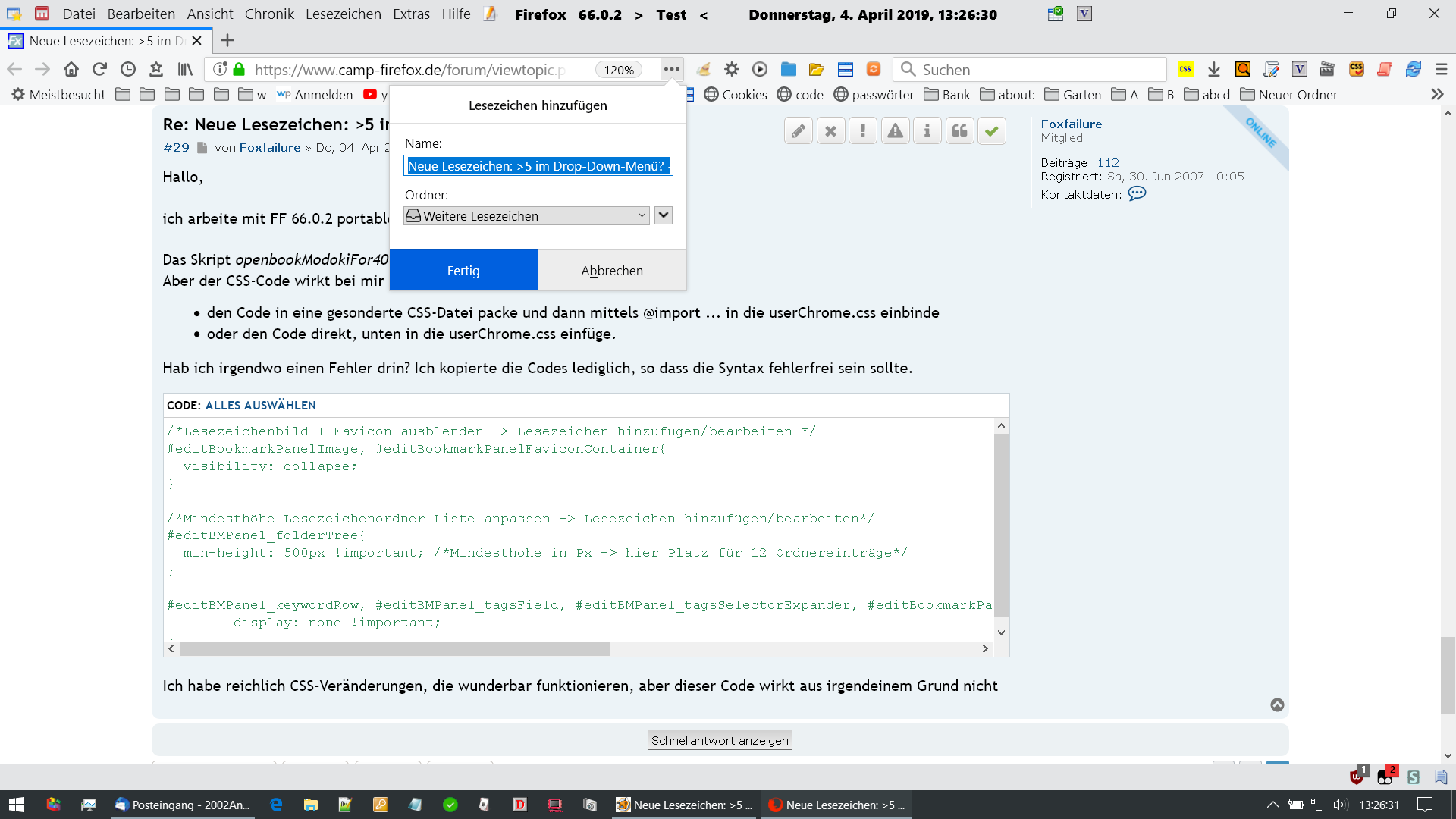This screenshot has height=819, width=1456.
Task: Click the bookmark Name input field
Action: point(538,166)
